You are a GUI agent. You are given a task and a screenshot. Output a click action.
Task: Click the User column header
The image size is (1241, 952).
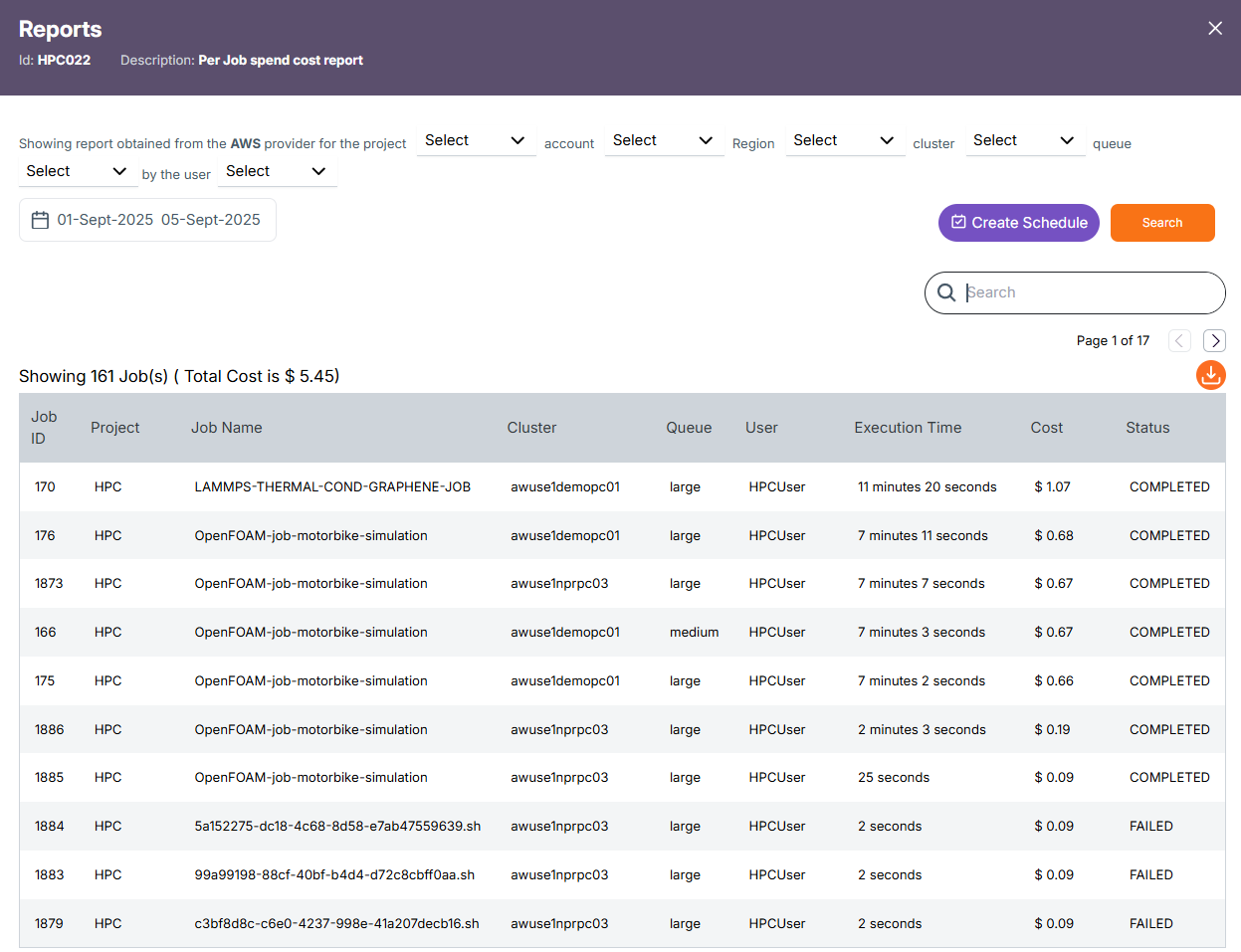[761, 428]
